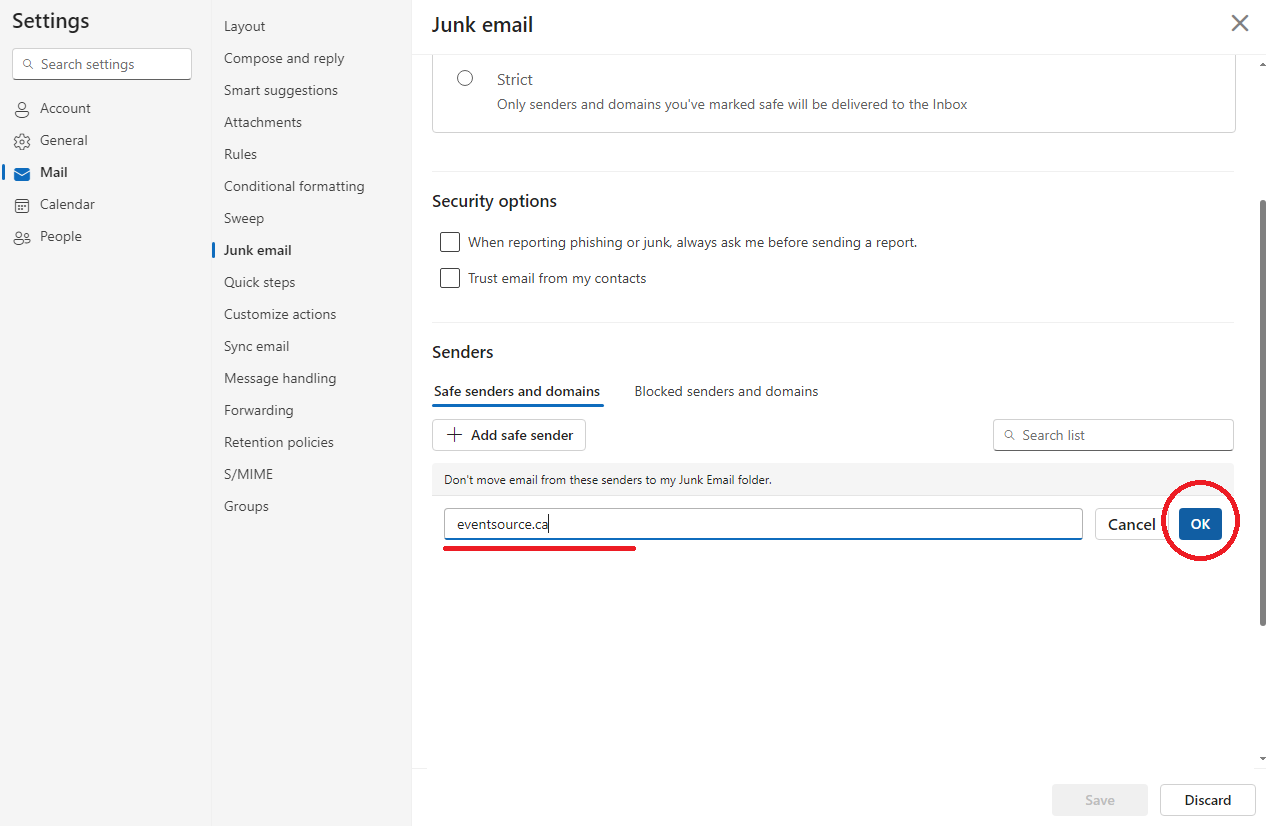
Task: Click the eventsource.ca sender input field
Action: [x=763, y=524]
